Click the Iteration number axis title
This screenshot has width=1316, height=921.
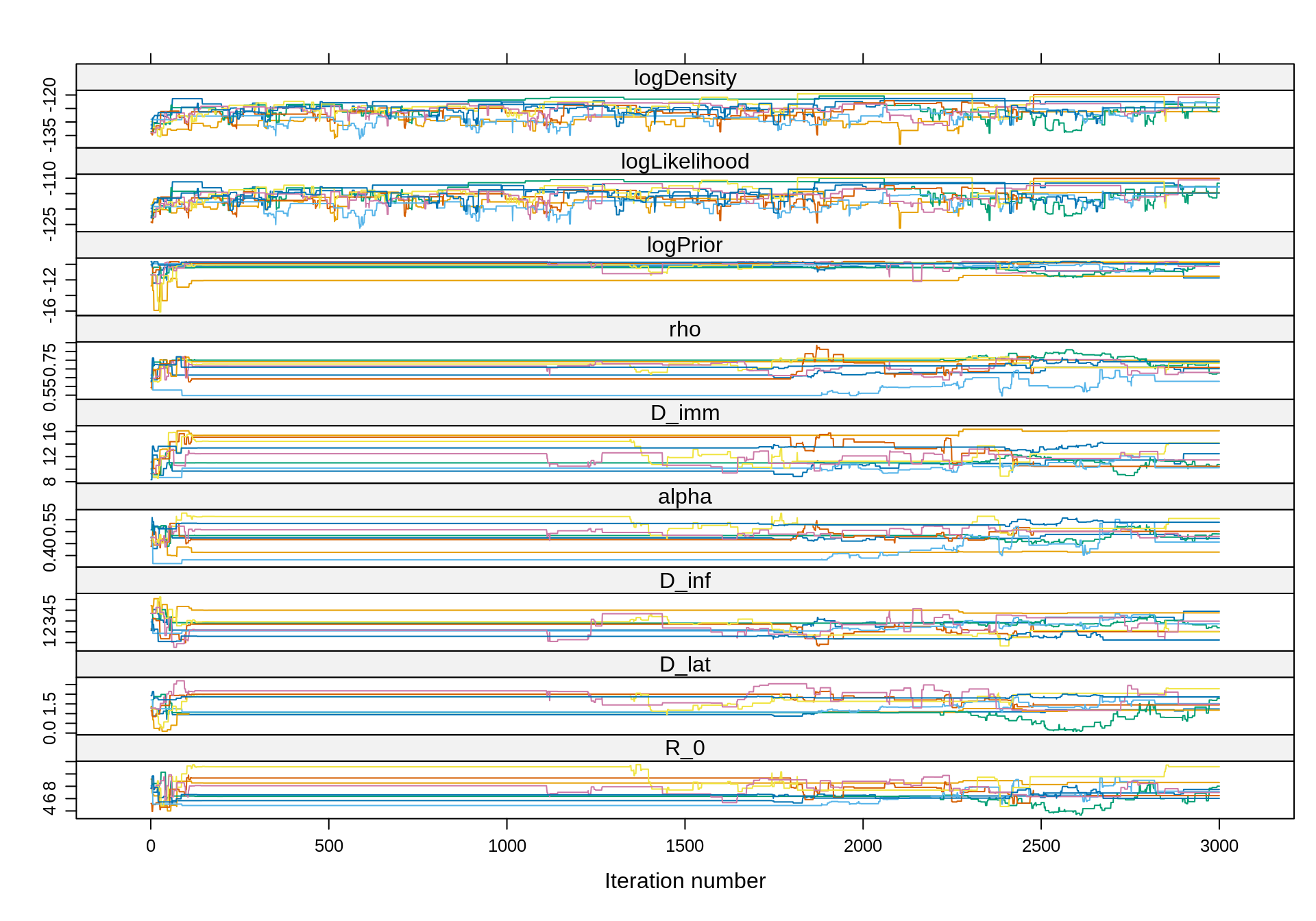pos(685,881)
